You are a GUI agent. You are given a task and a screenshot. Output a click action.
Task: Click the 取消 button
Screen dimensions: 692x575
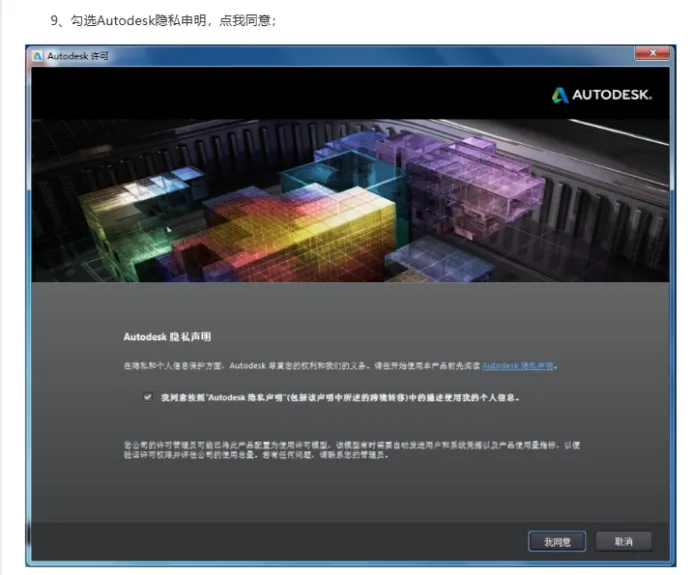click(623, 541)
